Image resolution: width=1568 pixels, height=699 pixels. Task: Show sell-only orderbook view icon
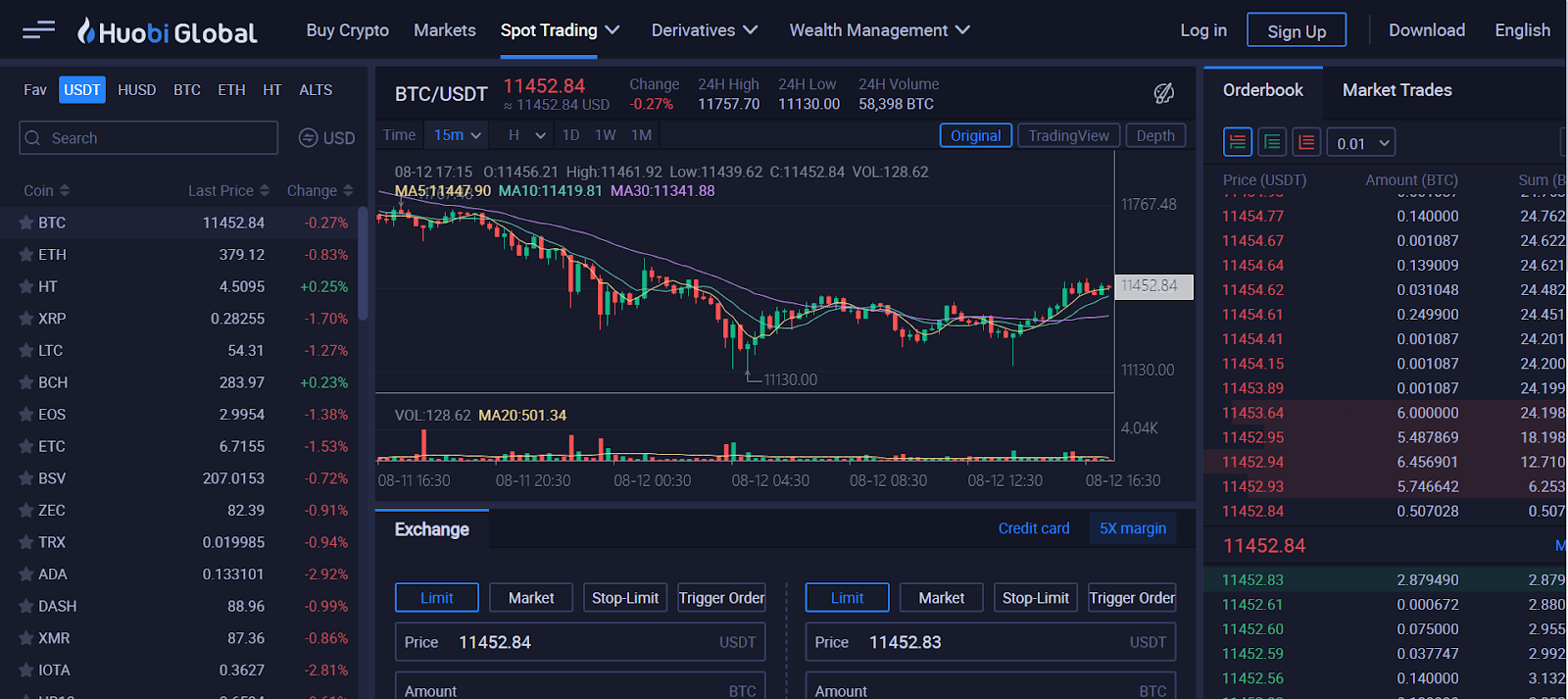(x=1306, y=142)
